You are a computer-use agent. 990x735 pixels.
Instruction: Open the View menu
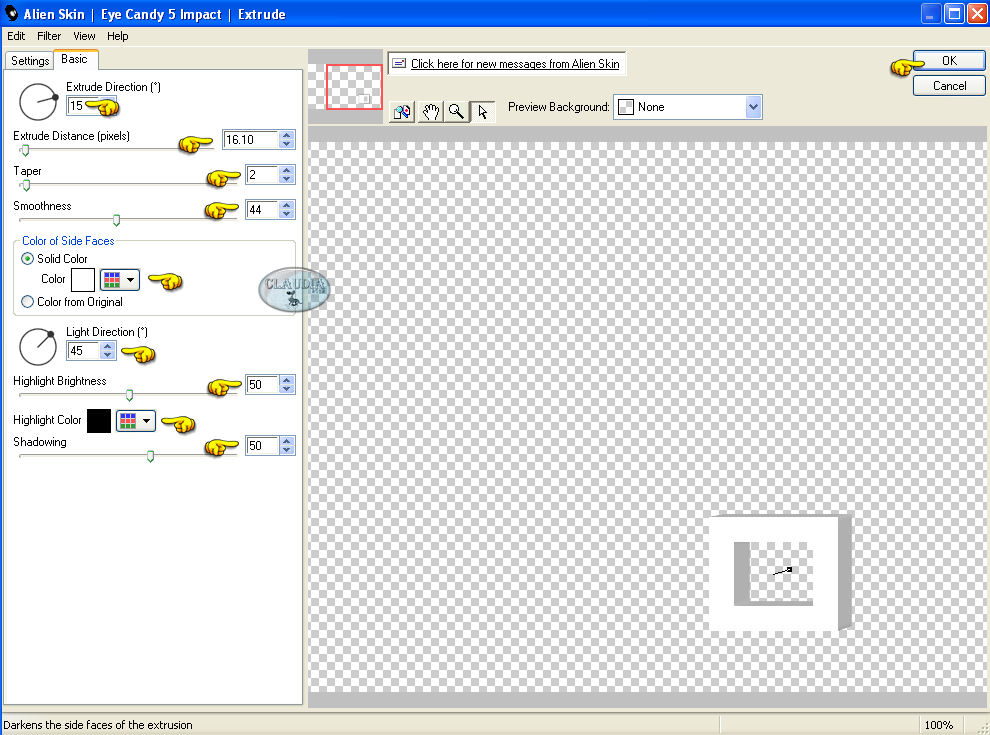click(x=84, y=36)
